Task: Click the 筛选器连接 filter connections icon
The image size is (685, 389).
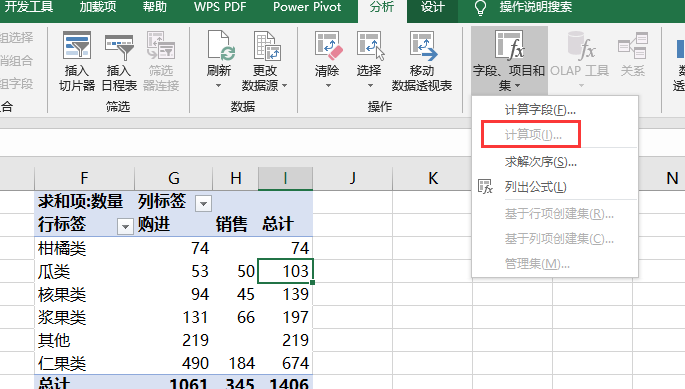Action: 161,45
